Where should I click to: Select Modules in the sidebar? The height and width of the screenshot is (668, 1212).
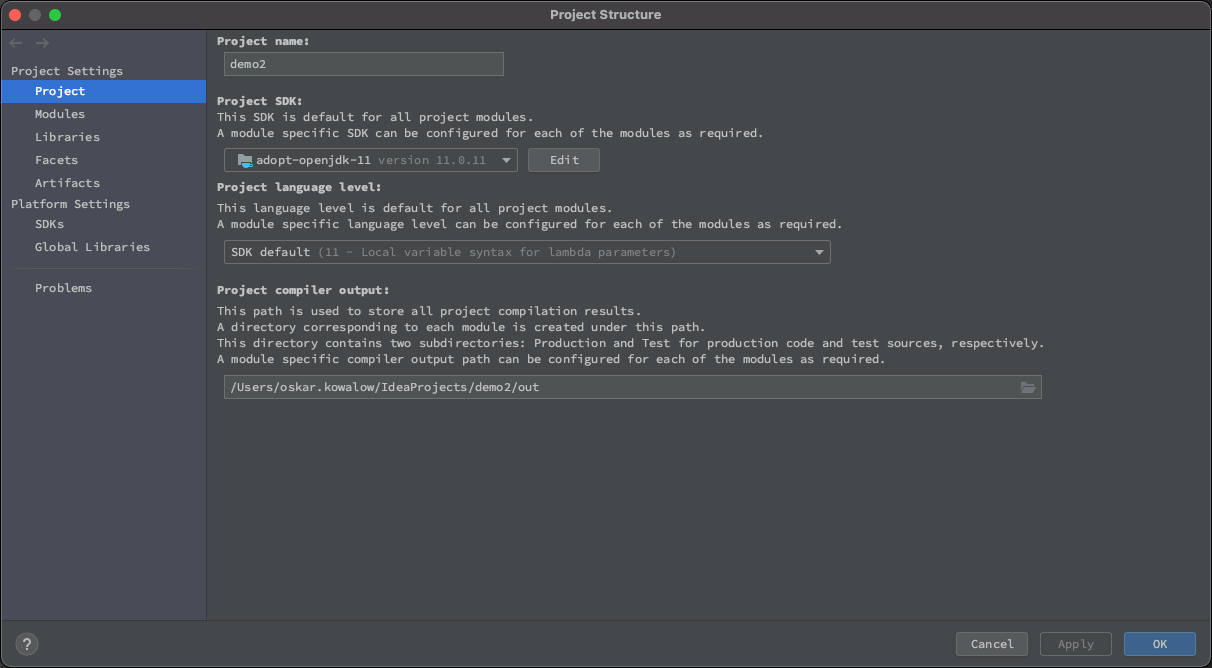[x=57, y=113]
